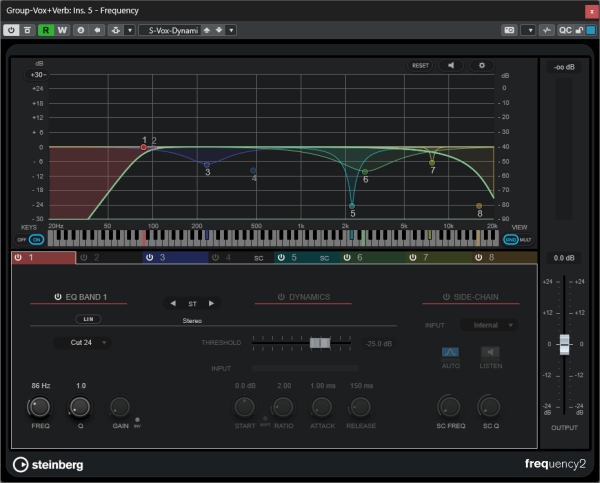The width and height of the screenshot is (600, 483).
Task: Switch to band 6 tab
Action: pyautogui.click(x=373, y=258)
